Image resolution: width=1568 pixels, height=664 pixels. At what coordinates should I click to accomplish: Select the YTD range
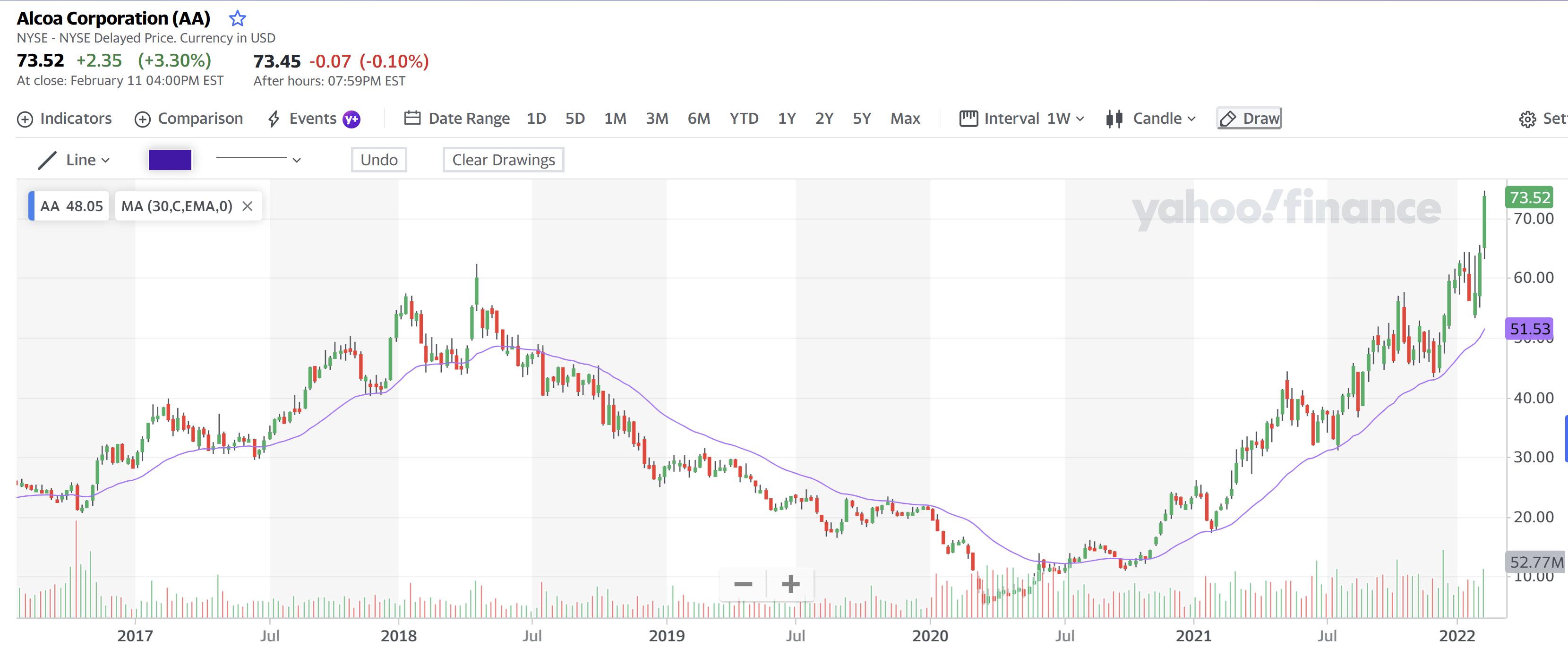click(x=744, y=119)
